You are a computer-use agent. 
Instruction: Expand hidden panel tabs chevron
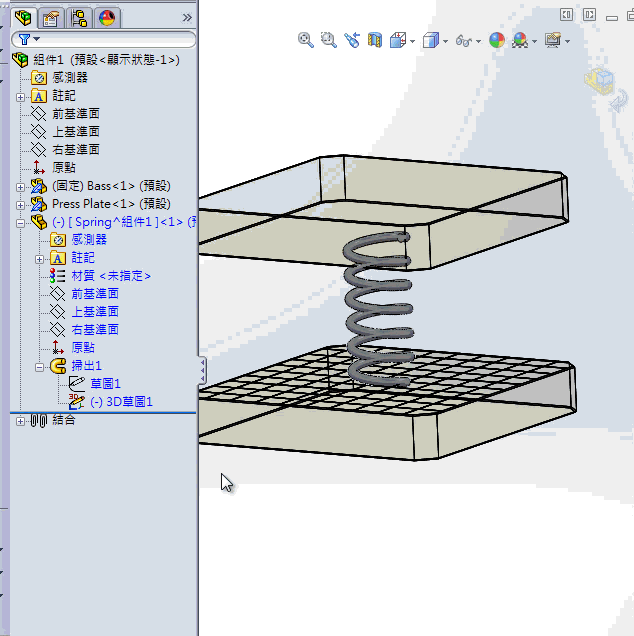[x=187, y=17]
